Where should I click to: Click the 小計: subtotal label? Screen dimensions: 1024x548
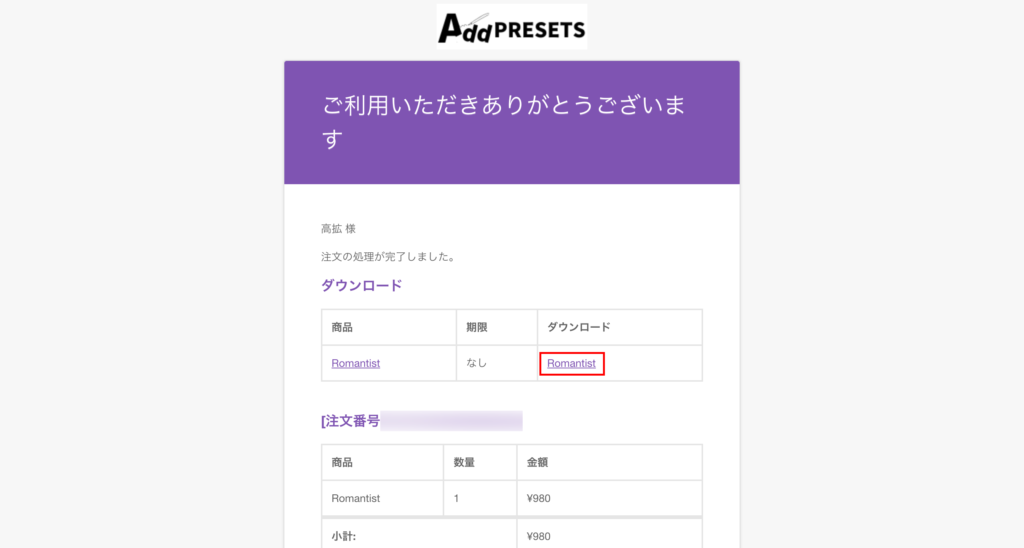(x=344, y=536)
